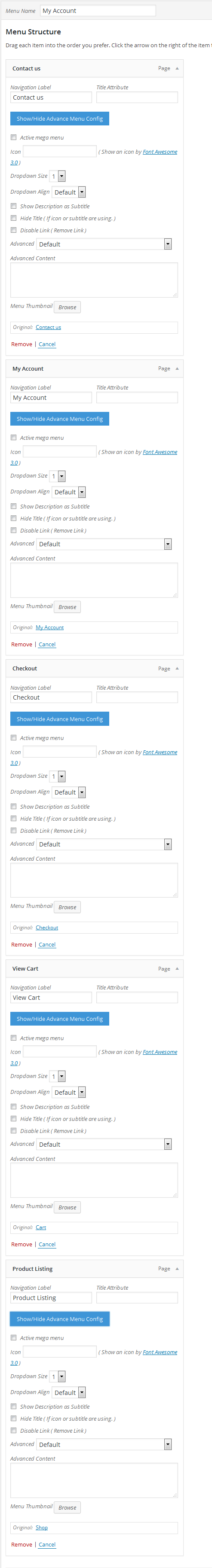Check Show Description as Subtitle under My Account
Image resolution: width=212 pixels, height=1568 pixels.
(13, 506)
